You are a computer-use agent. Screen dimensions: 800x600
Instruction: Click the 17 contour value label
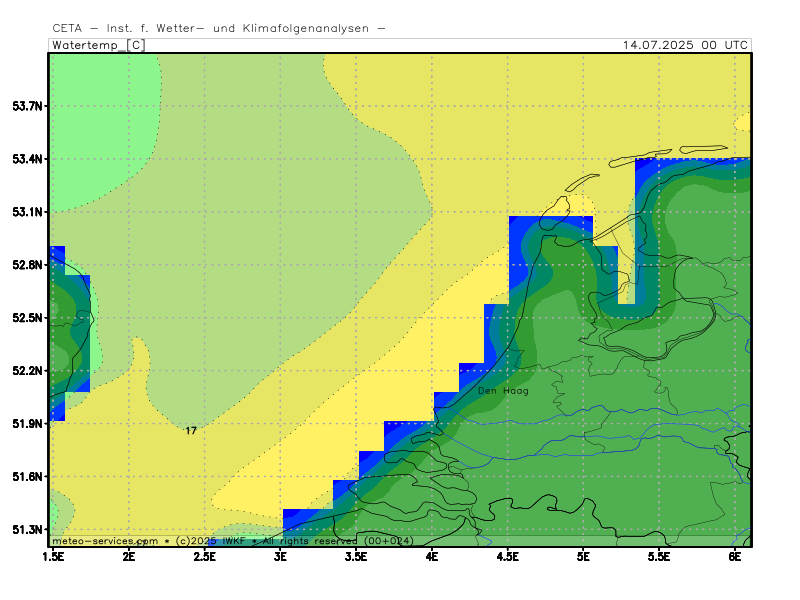pyautogui.click(x=191, y=431)
